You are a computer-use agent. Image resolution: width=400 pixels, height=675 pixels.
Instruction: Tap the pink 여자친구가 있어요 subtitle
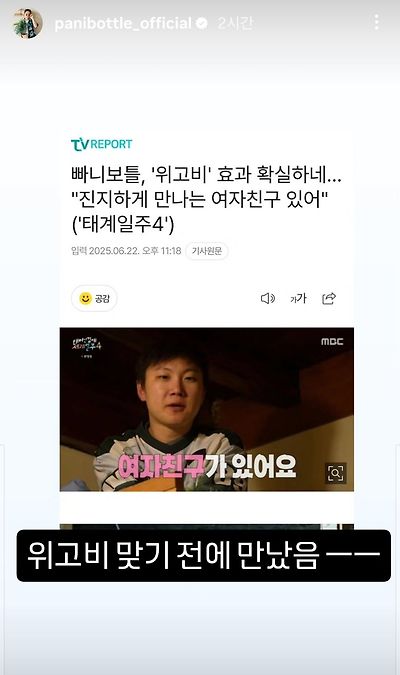pos(207,466)
